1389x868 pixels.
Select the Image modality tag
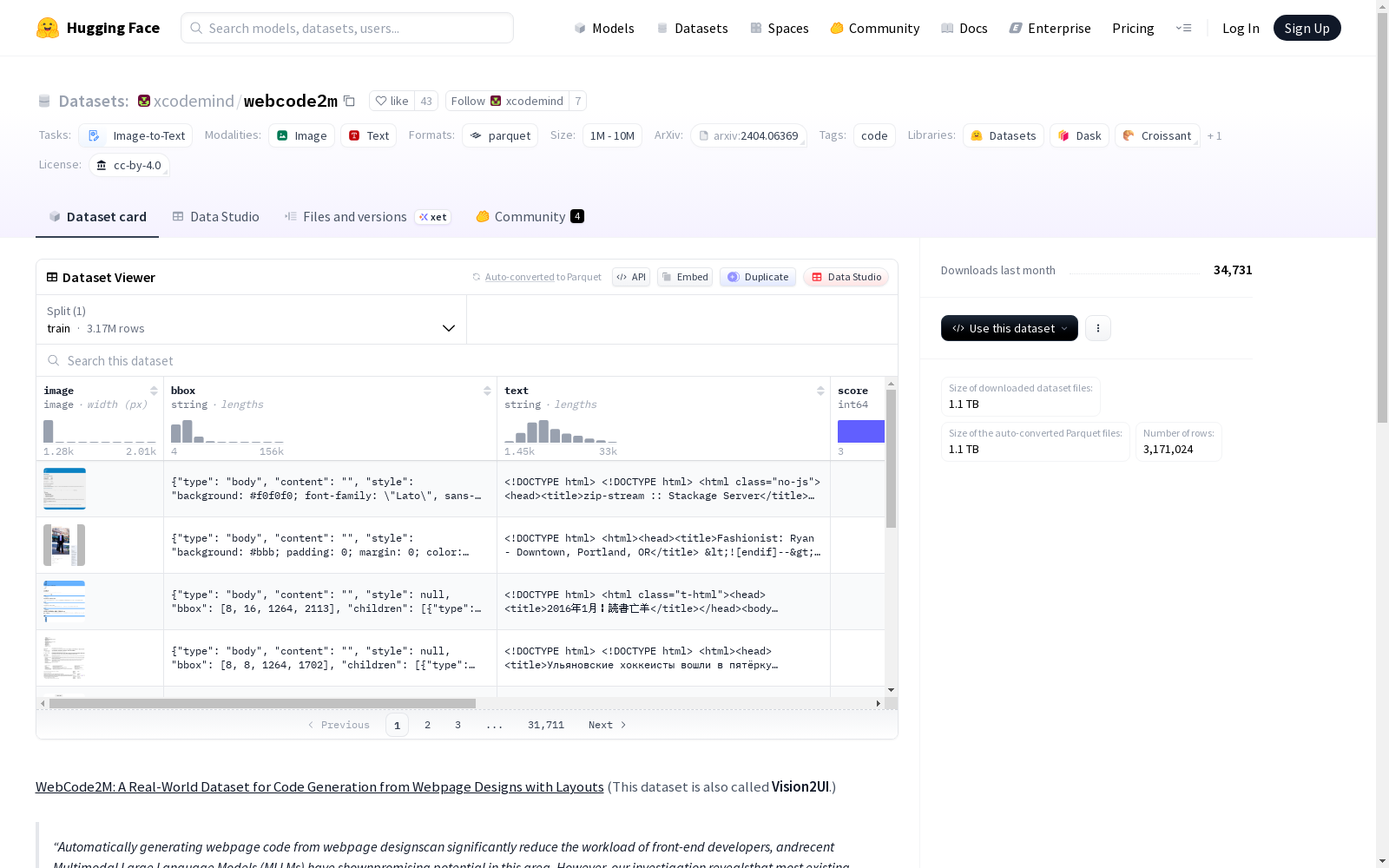301,135
